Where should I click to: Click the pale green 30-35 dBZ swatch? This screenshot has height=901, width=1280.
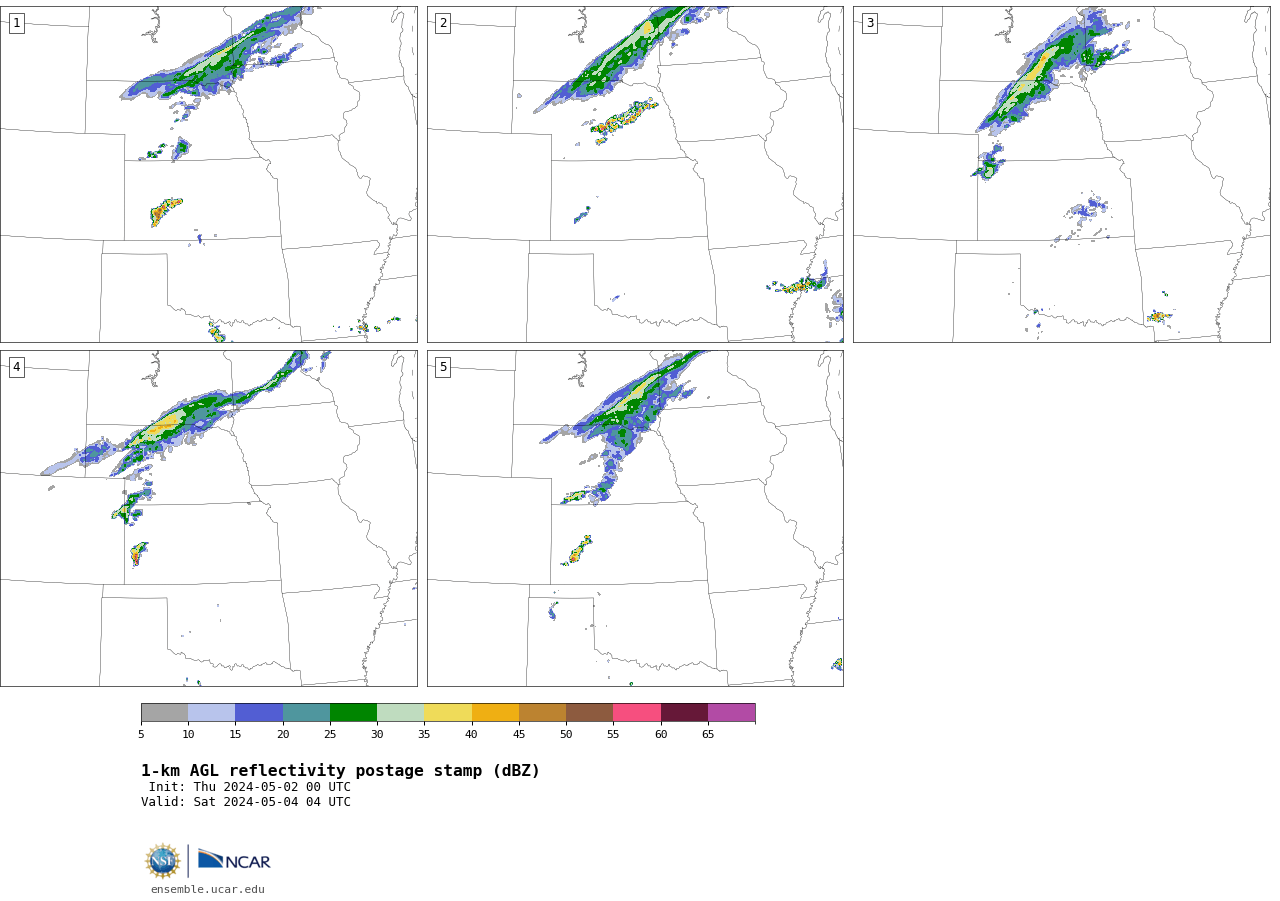[x=400, y=713]
